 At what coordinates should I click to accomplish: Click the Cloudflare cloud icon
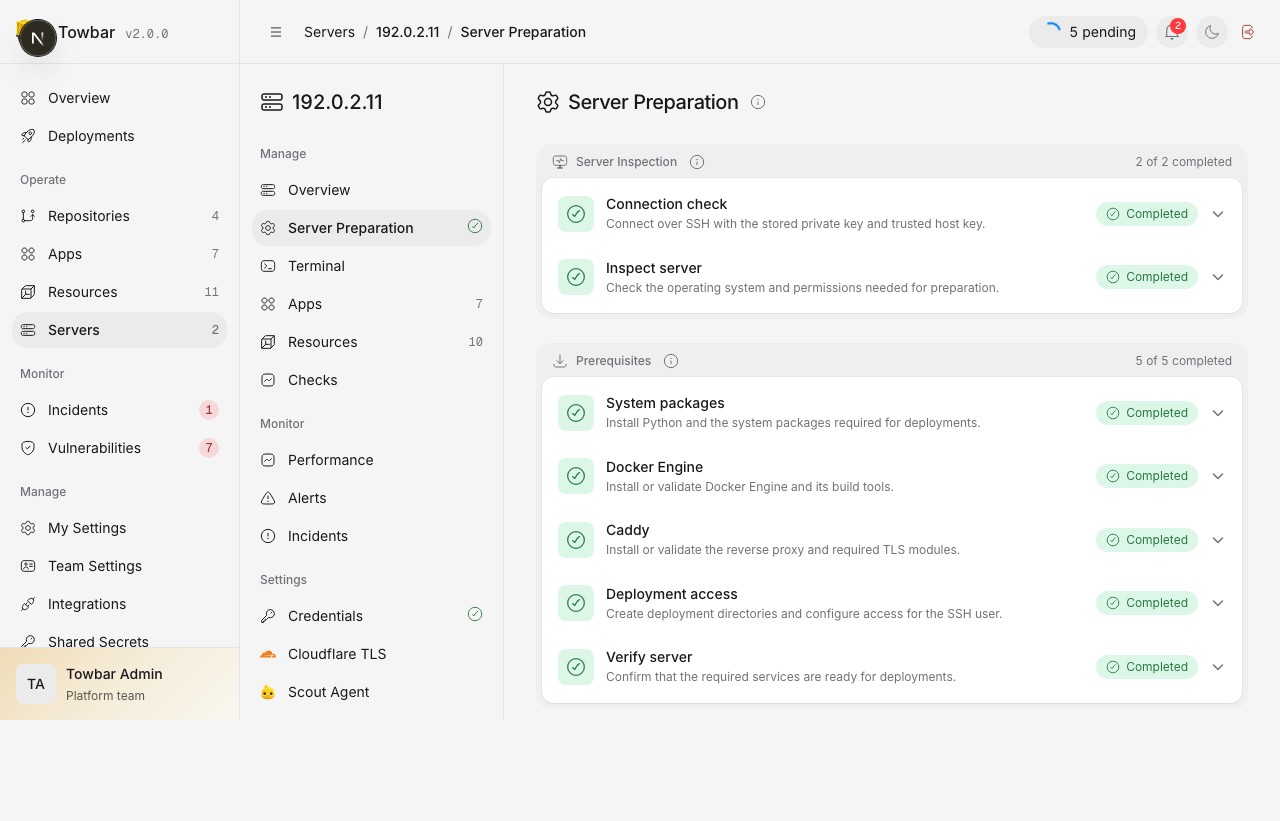(x=268, y=654)
